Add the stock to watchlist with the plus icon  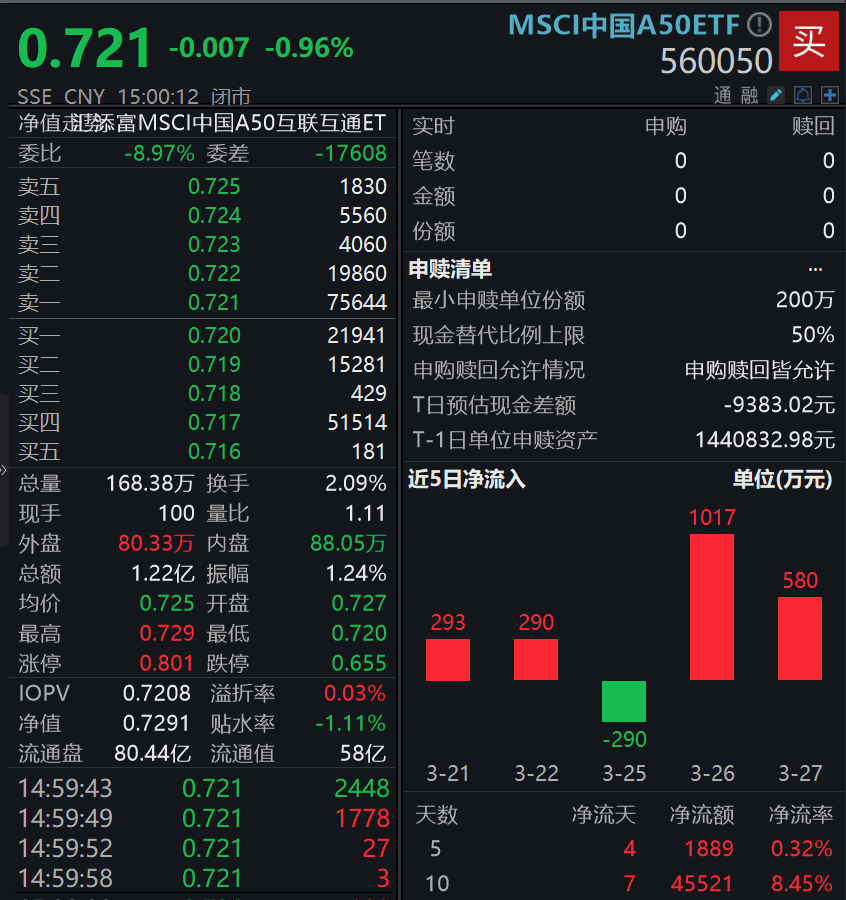[829, 95]
